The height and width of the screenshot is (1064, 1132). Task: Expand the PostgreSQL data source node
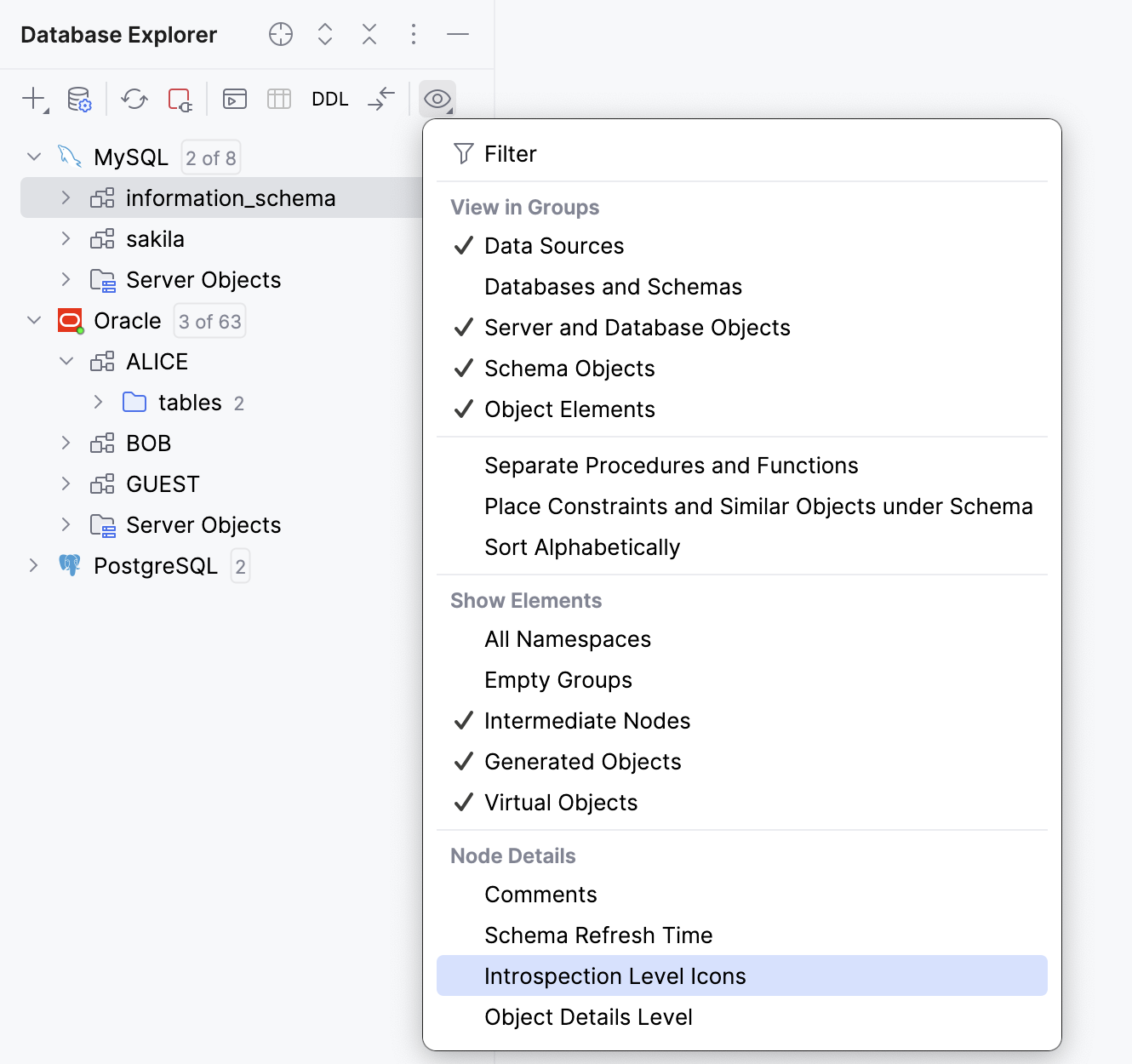[34, 566]
